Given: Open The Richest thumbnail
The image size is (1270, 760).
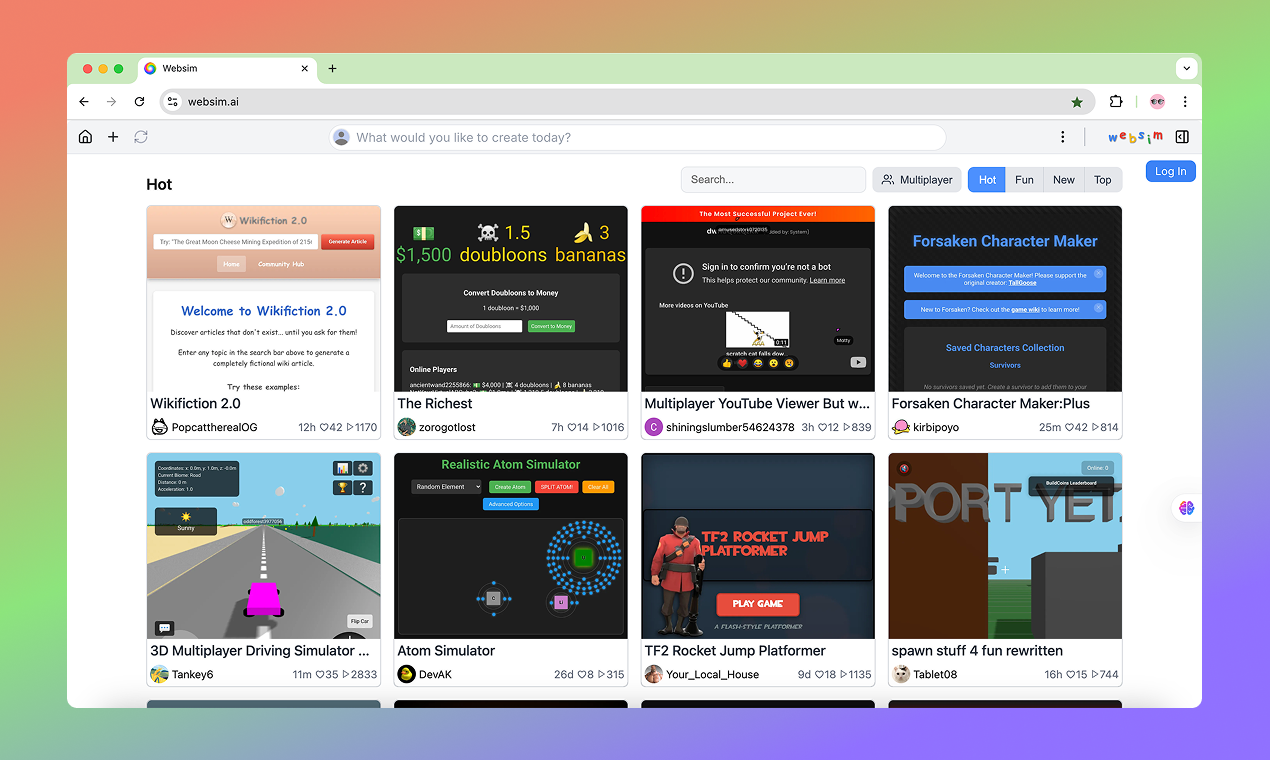Looking at the screenshot, I should [510, 299].
